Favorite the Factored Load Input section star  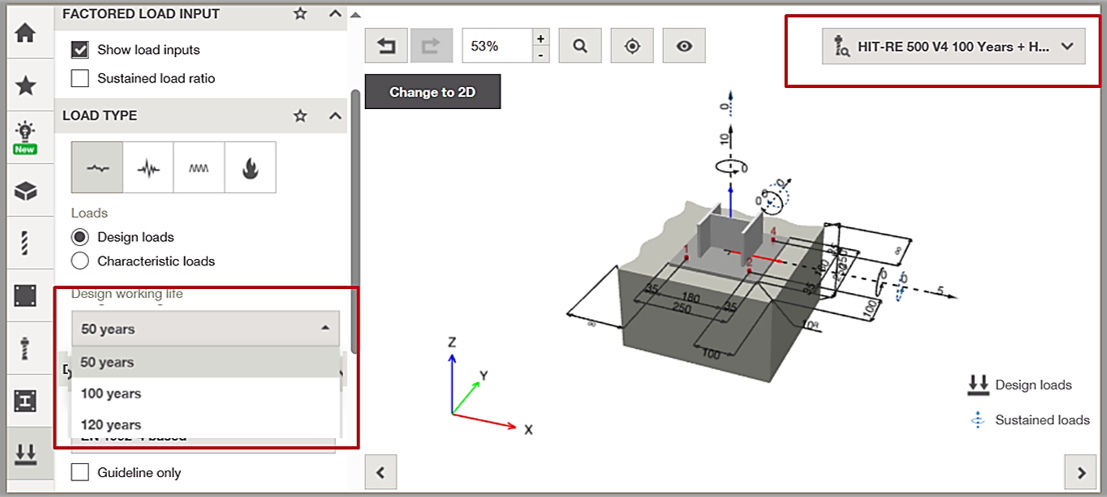click(300, 13)
